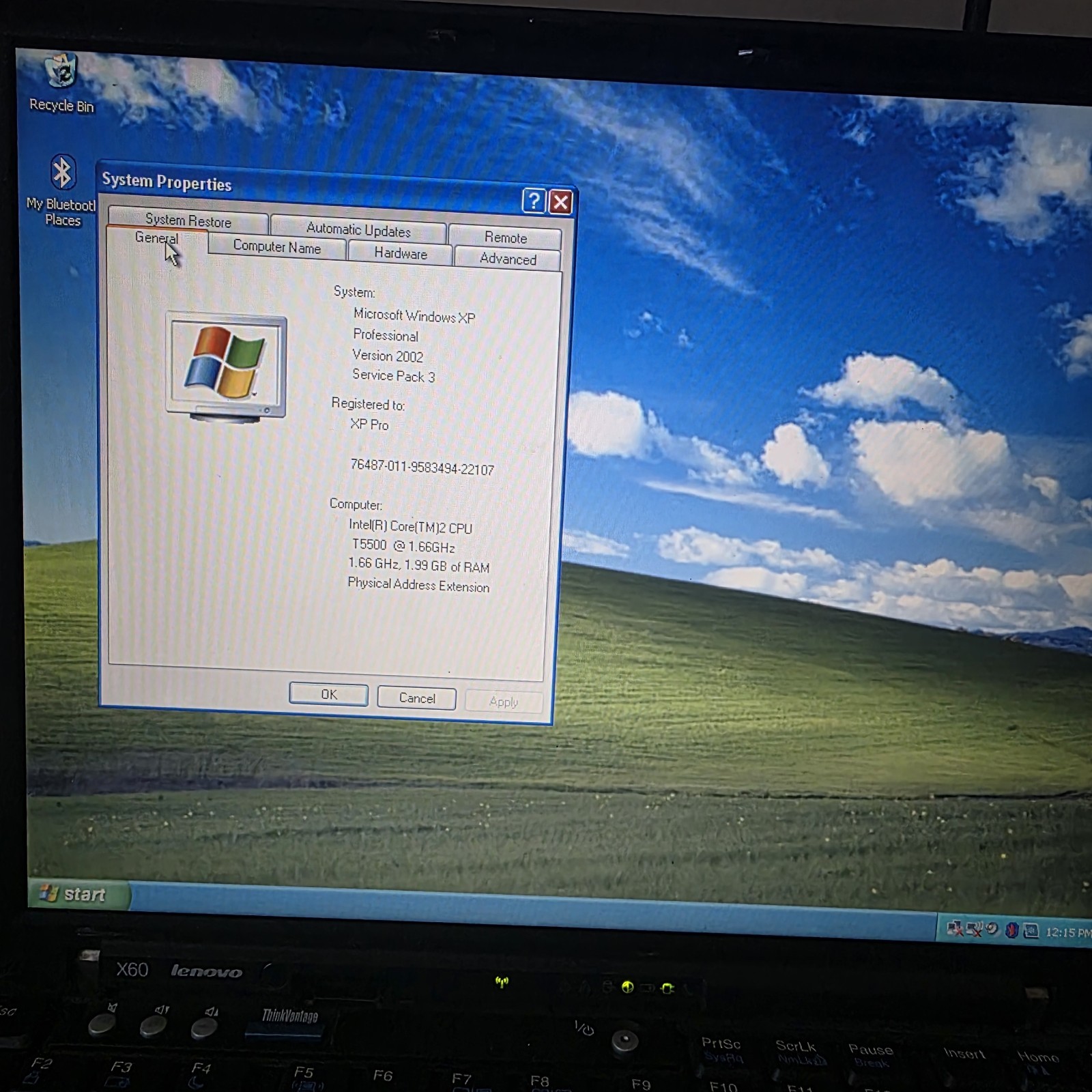This screenshot has height=1092, width=1092.
Task: Click the product ID 76487-011-9583494-22107
Action: point(422,467)
